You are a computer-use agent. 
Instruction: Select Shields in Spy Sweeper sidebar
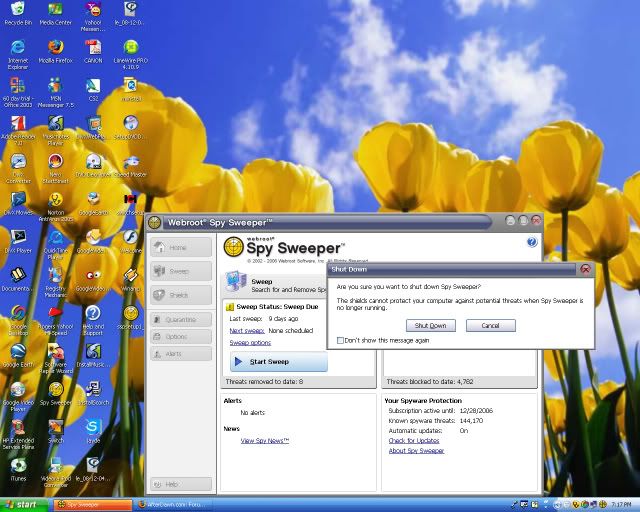181,295
